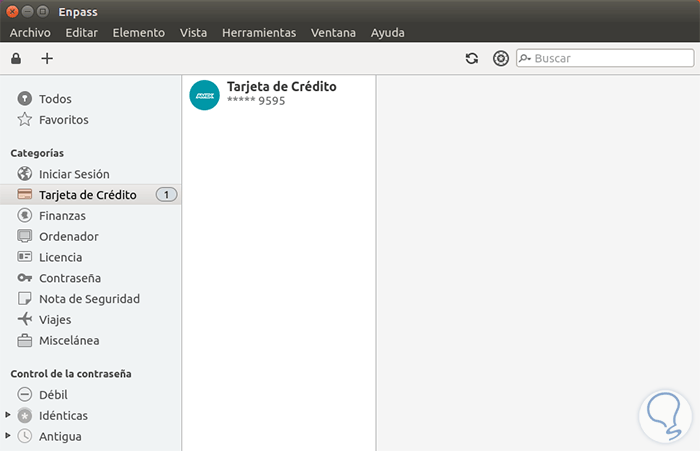Open the Ventana menu
The image size is (700, 451).
pyautogui.click(x=333, y=33)
